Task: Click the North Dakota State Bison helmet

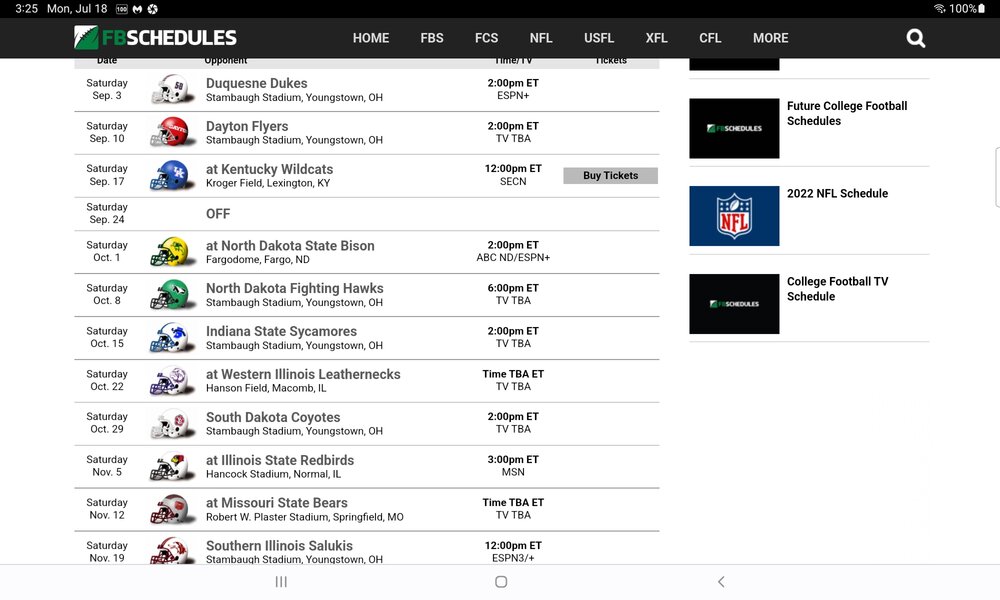Action: [172, 251]
